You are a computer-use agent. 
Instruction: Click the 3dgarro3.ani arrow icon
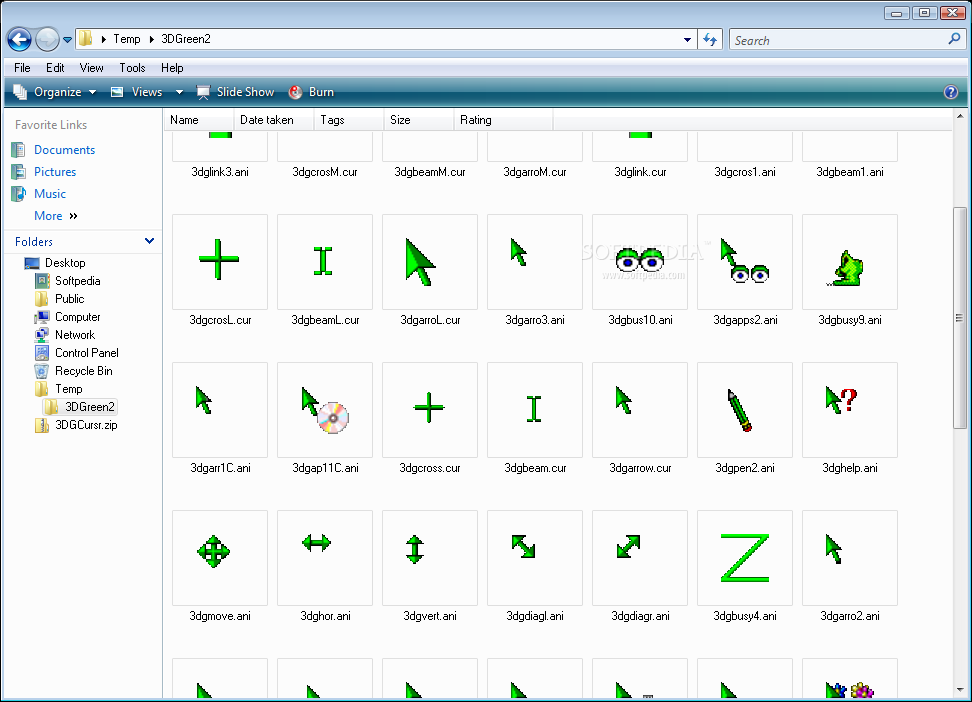[x=534, y=261]
